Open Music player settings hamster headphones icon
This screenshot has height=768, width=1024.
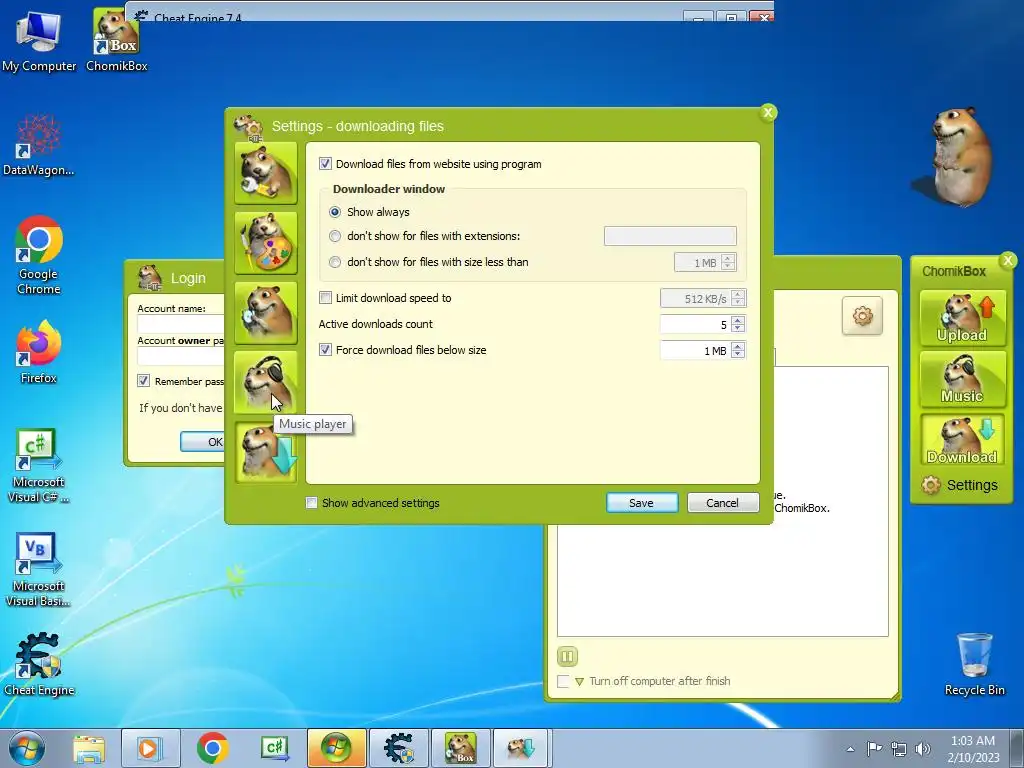pos(266,382)
